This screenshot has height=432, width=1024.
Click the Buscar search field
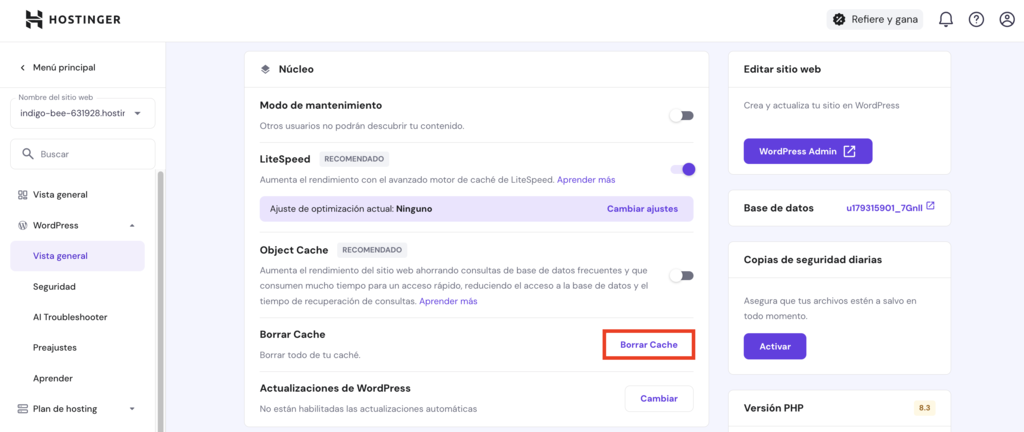coord(82,154)
